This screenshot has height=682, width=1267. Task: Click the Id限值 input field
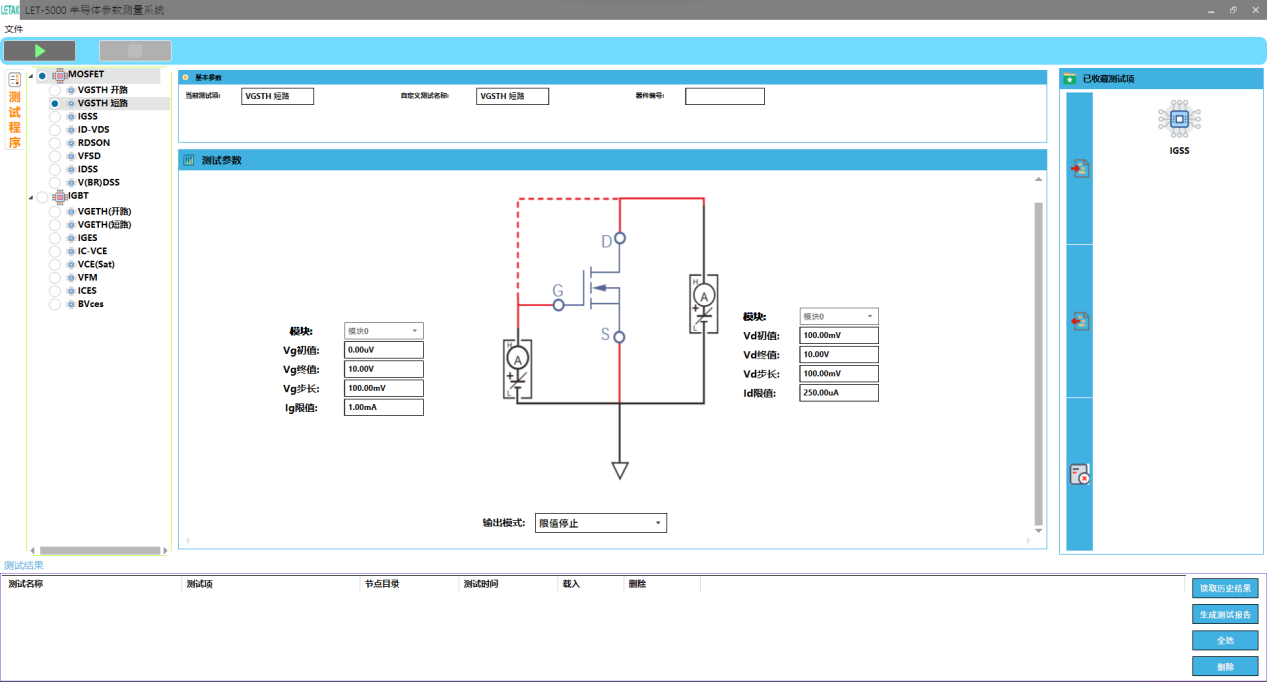(x=838, y=393)
